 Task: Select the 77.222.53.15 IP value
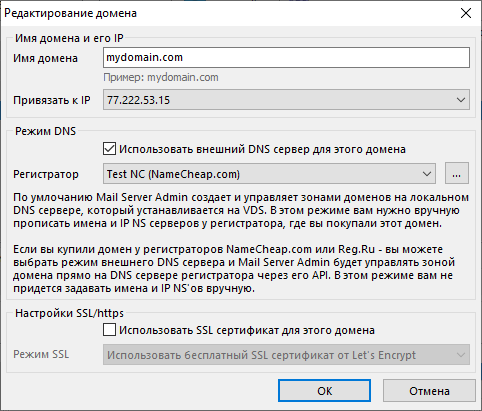coord(138,100)
